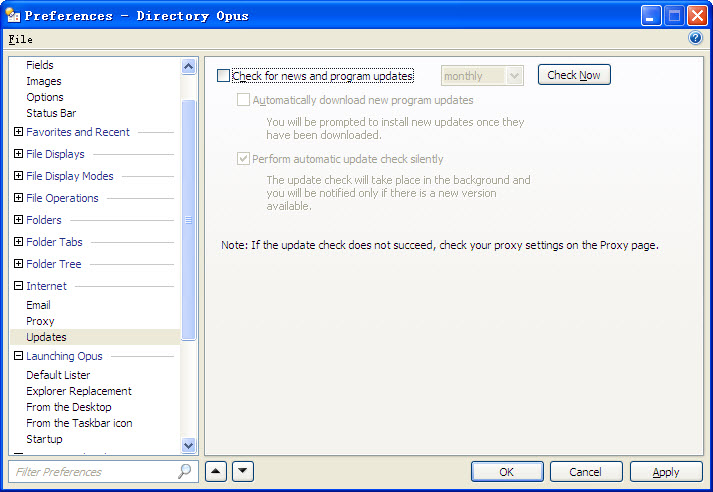Open the Proxy page under Internet
The width and height of the screenshot is (713, 492).
tap(40, 321)
